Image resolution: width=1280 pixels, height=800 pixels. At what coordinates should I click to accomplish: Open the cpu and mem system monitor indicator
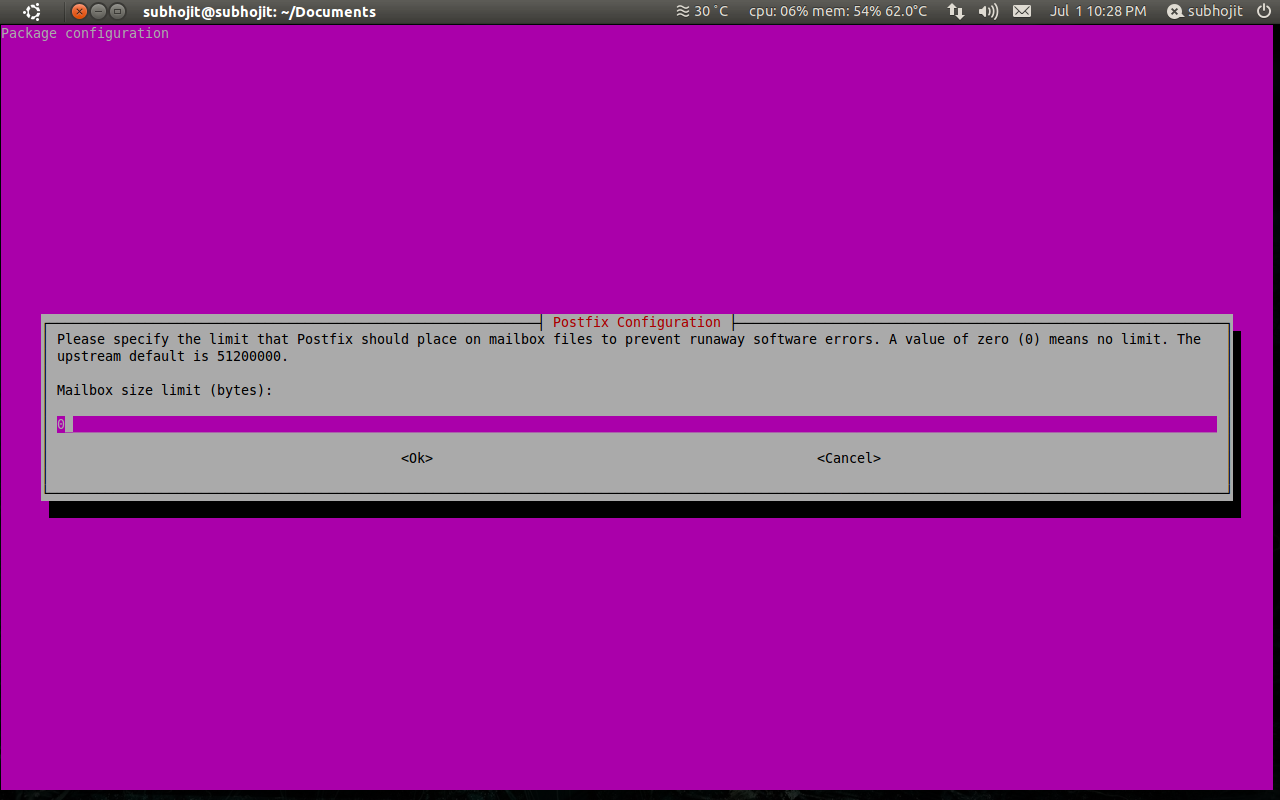(x=837, y=12)
